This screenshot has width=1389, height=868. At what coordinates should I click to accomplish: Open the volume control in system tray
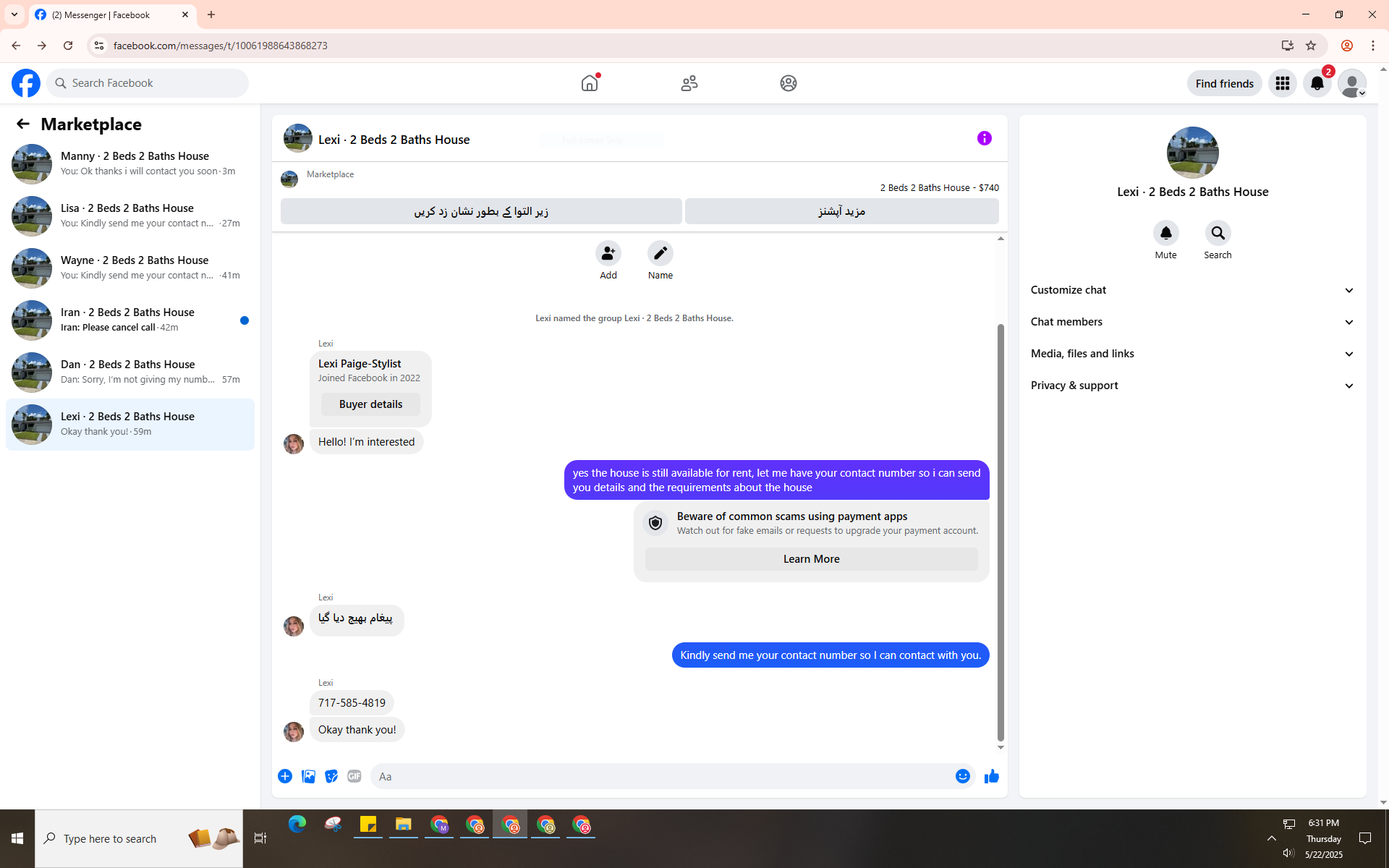(x=1288, y=854)
